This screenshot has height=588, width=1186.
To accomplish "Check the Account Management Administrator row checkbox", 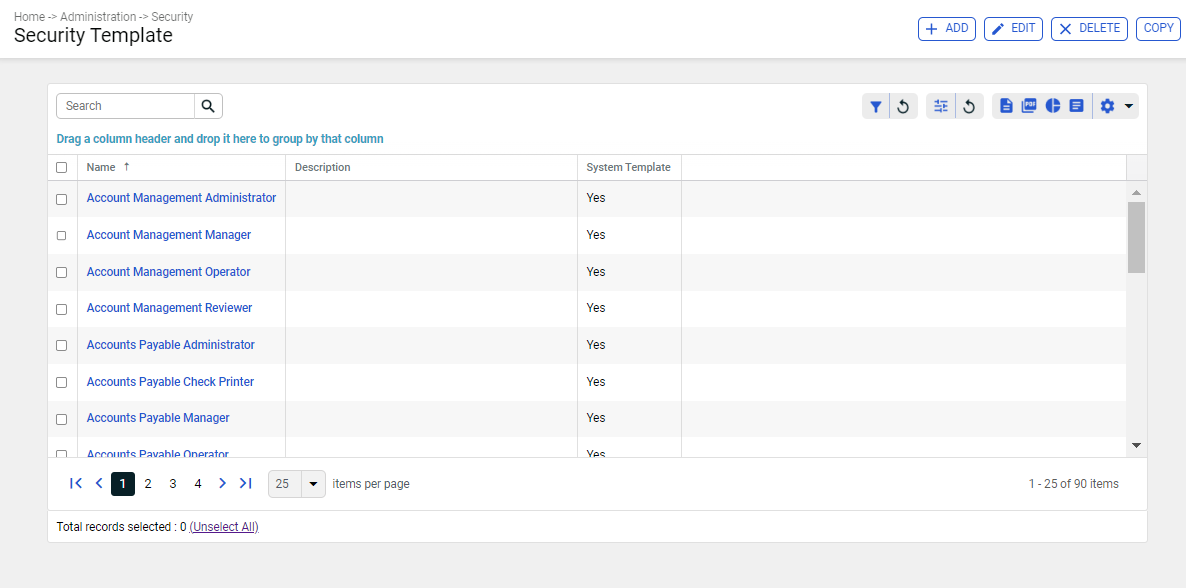I will (61, 199).
